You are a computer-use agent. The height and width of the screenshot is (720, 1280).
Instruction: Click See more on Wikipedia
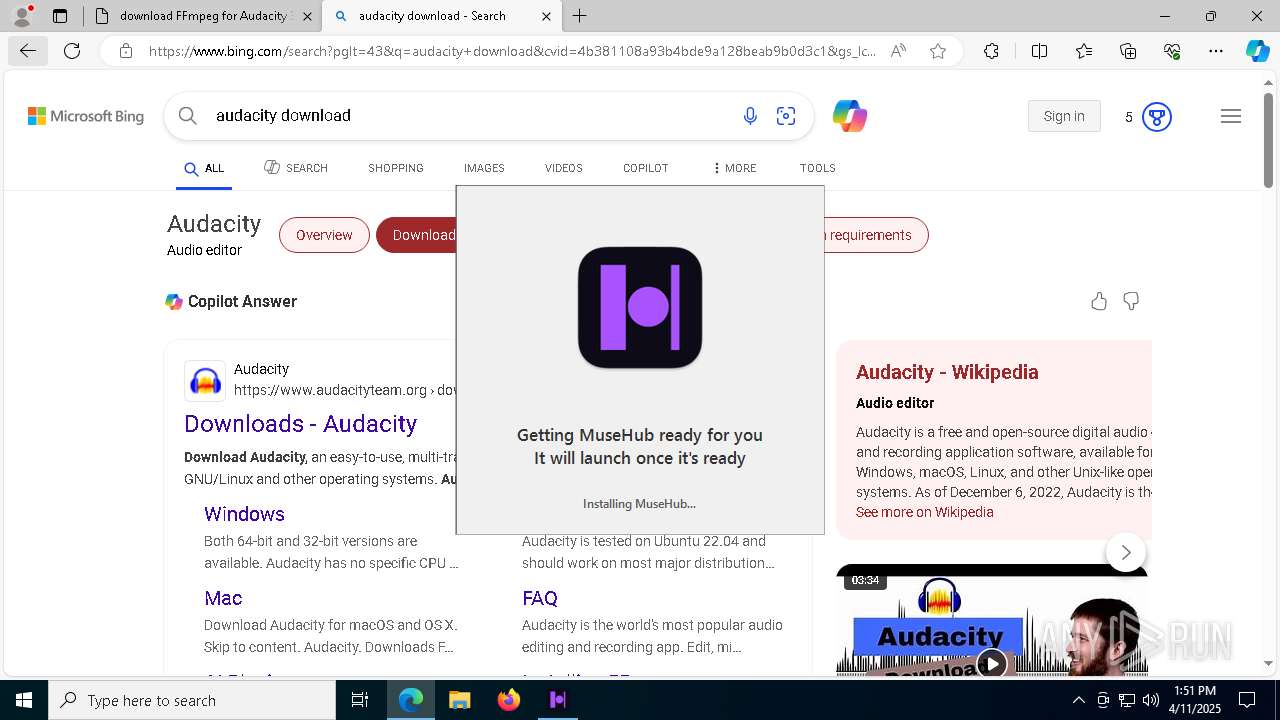click(925, 512)
